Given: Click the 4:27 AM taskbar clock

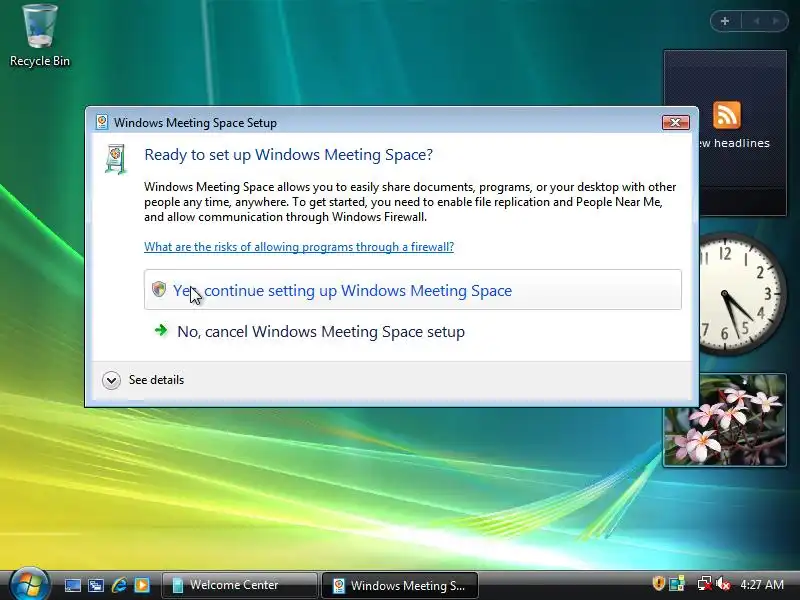Looking at the screenshot, I should pos(762,584).
